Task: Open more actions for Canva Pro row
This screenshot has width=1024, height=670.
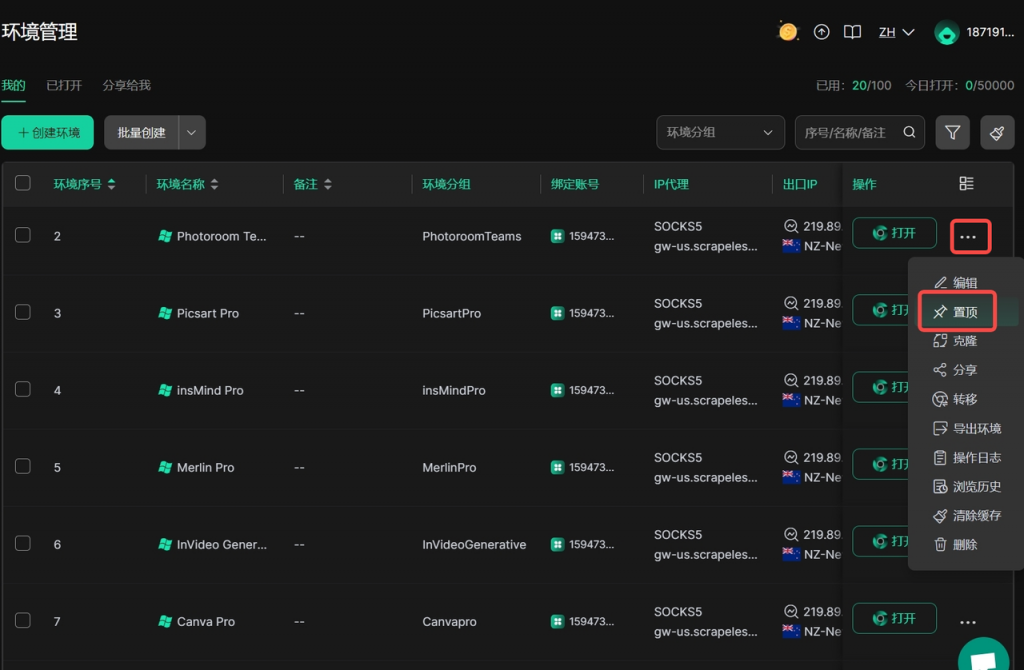Action: tap(968, 622)
